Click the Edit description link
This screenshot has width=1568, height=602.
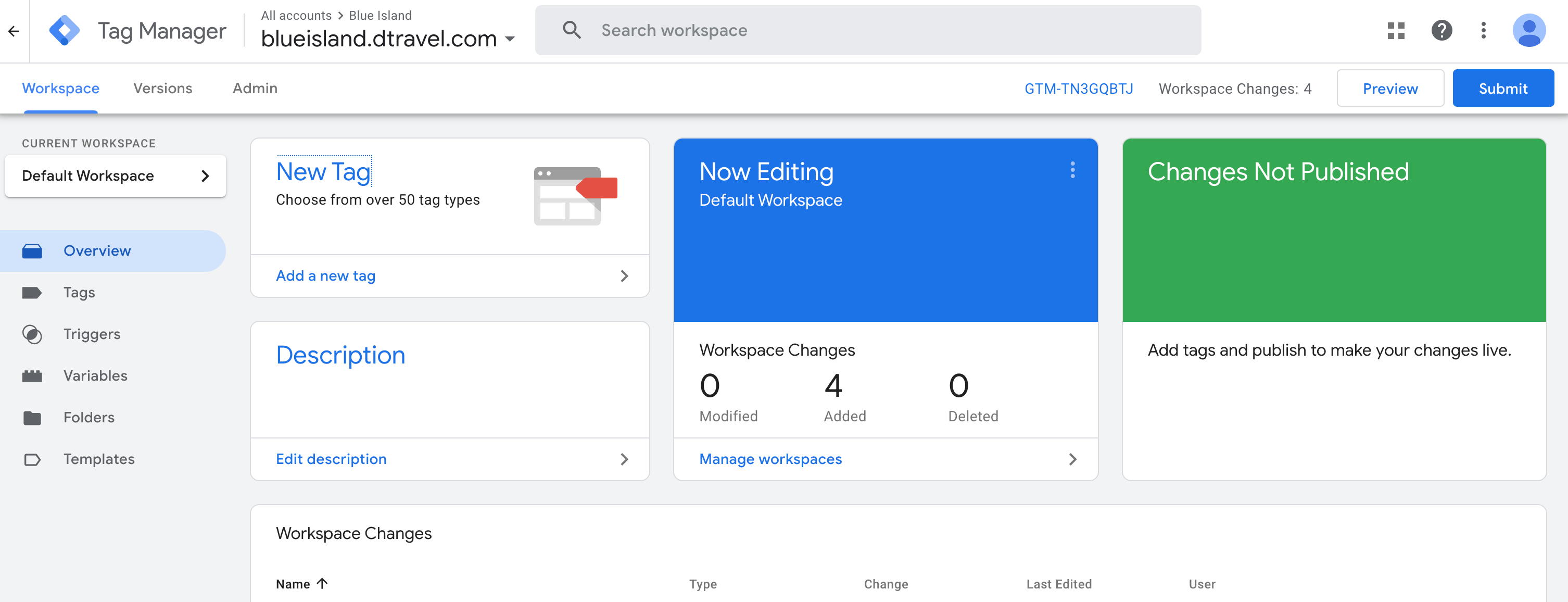[x=331, y=459]
